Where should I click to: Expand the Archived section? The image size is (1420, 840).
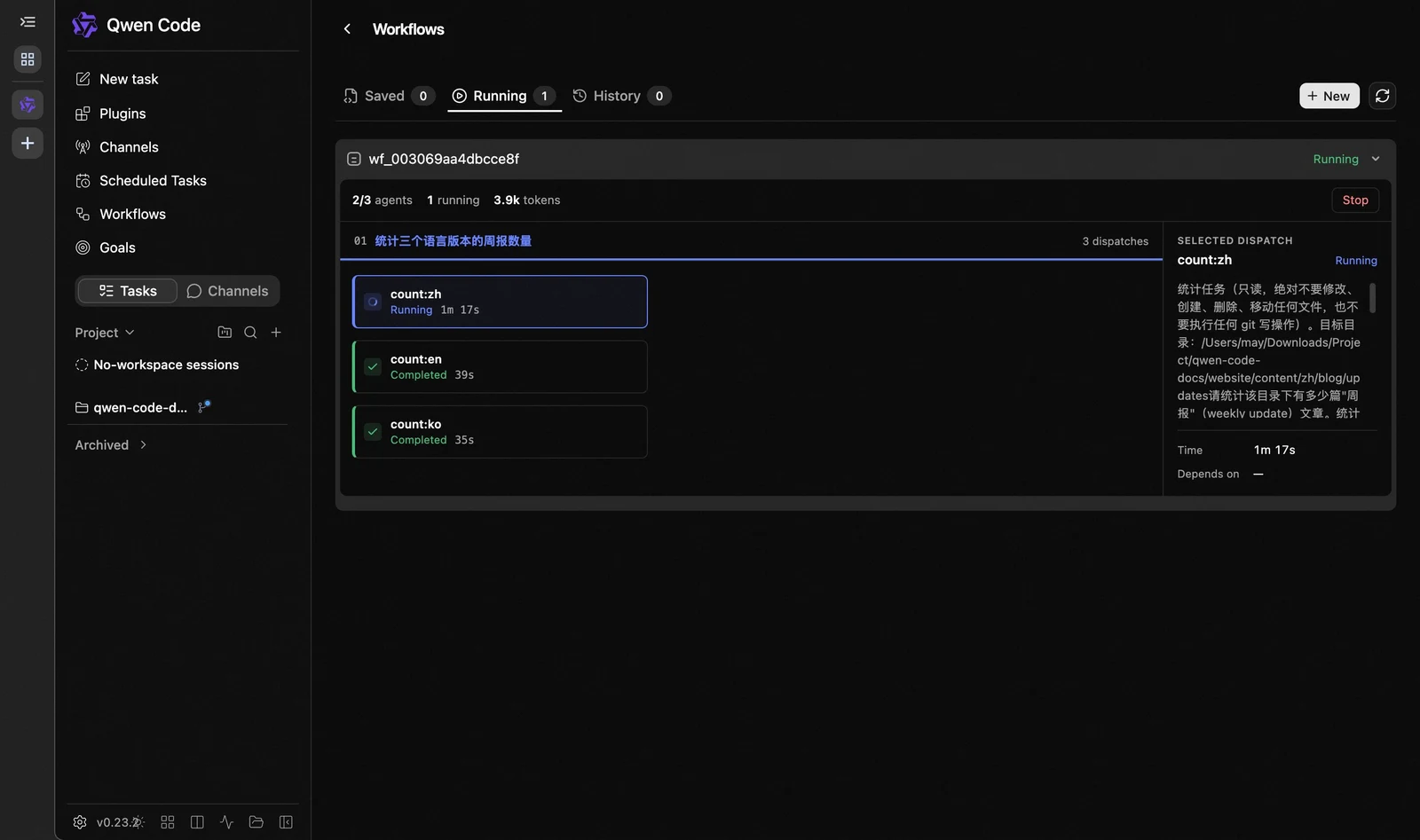[111, 445]
